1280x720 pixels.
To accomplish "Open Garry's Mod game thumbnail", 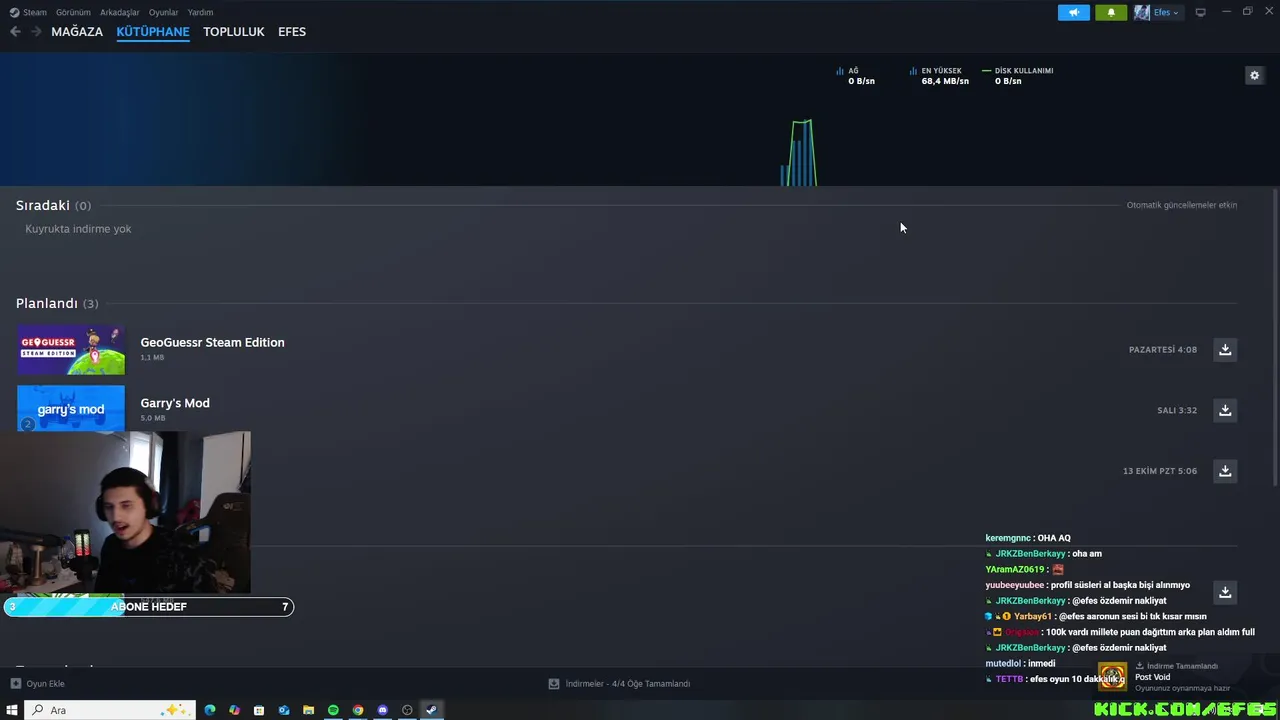I will pos(70,408).
